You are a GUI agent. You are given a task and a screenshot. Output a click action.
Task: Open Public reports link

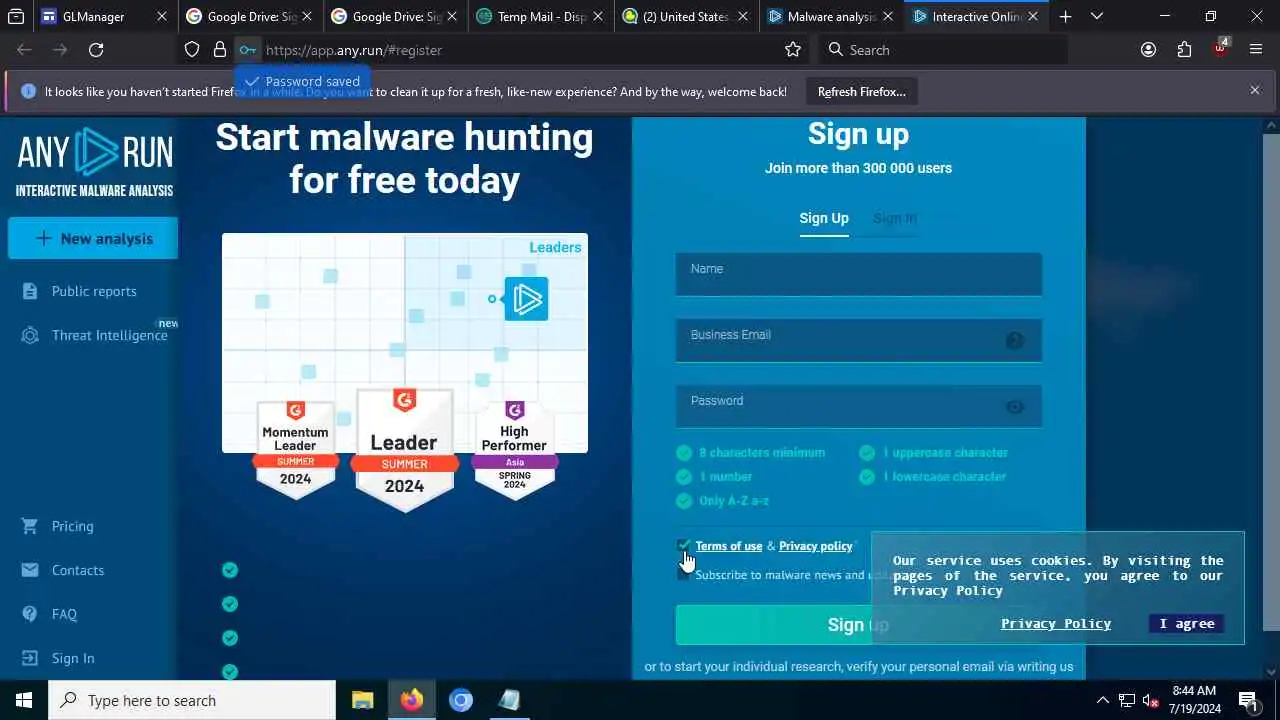[94, 291]
